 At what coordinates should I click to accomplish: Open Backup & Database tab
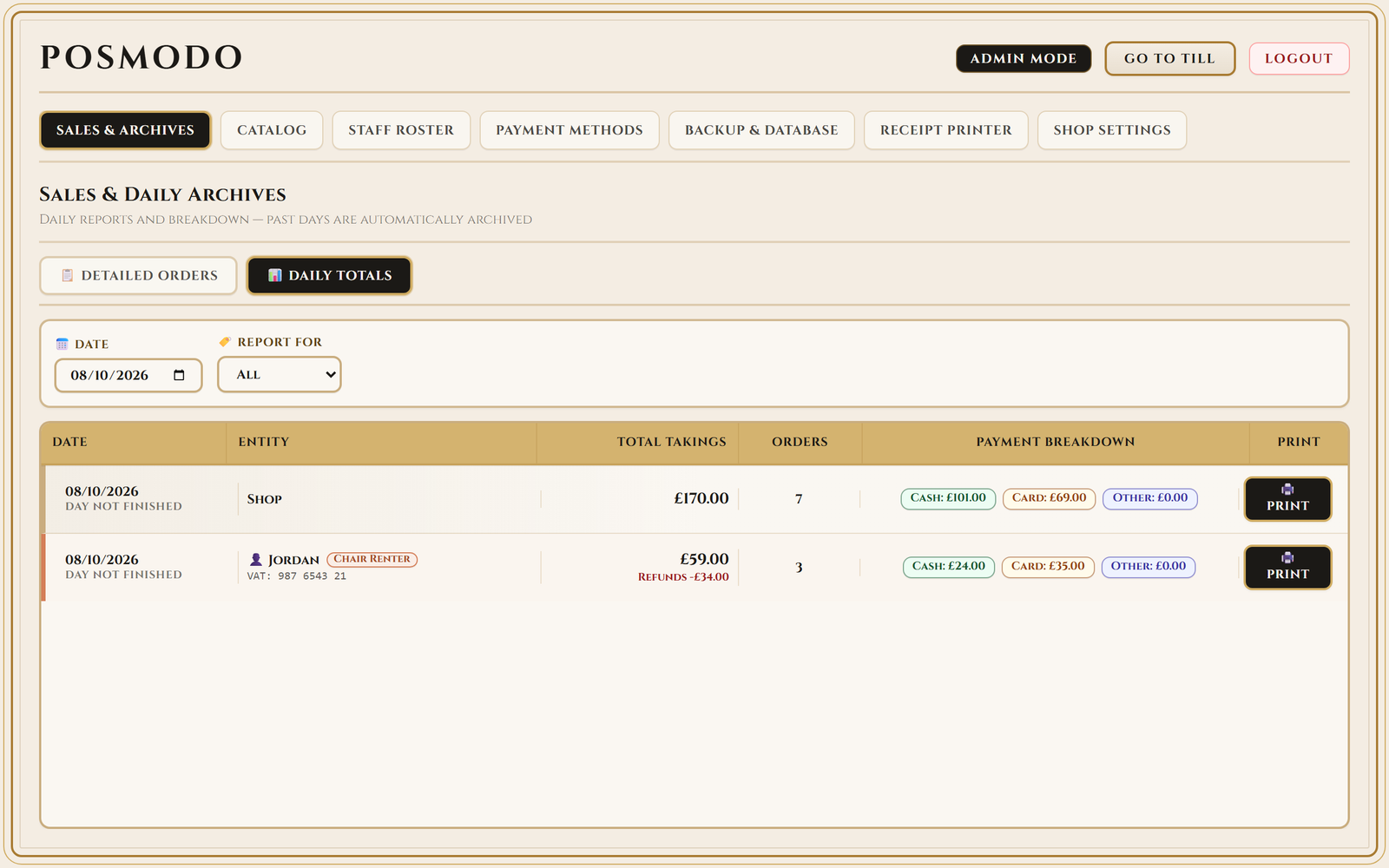pos(761,130)
